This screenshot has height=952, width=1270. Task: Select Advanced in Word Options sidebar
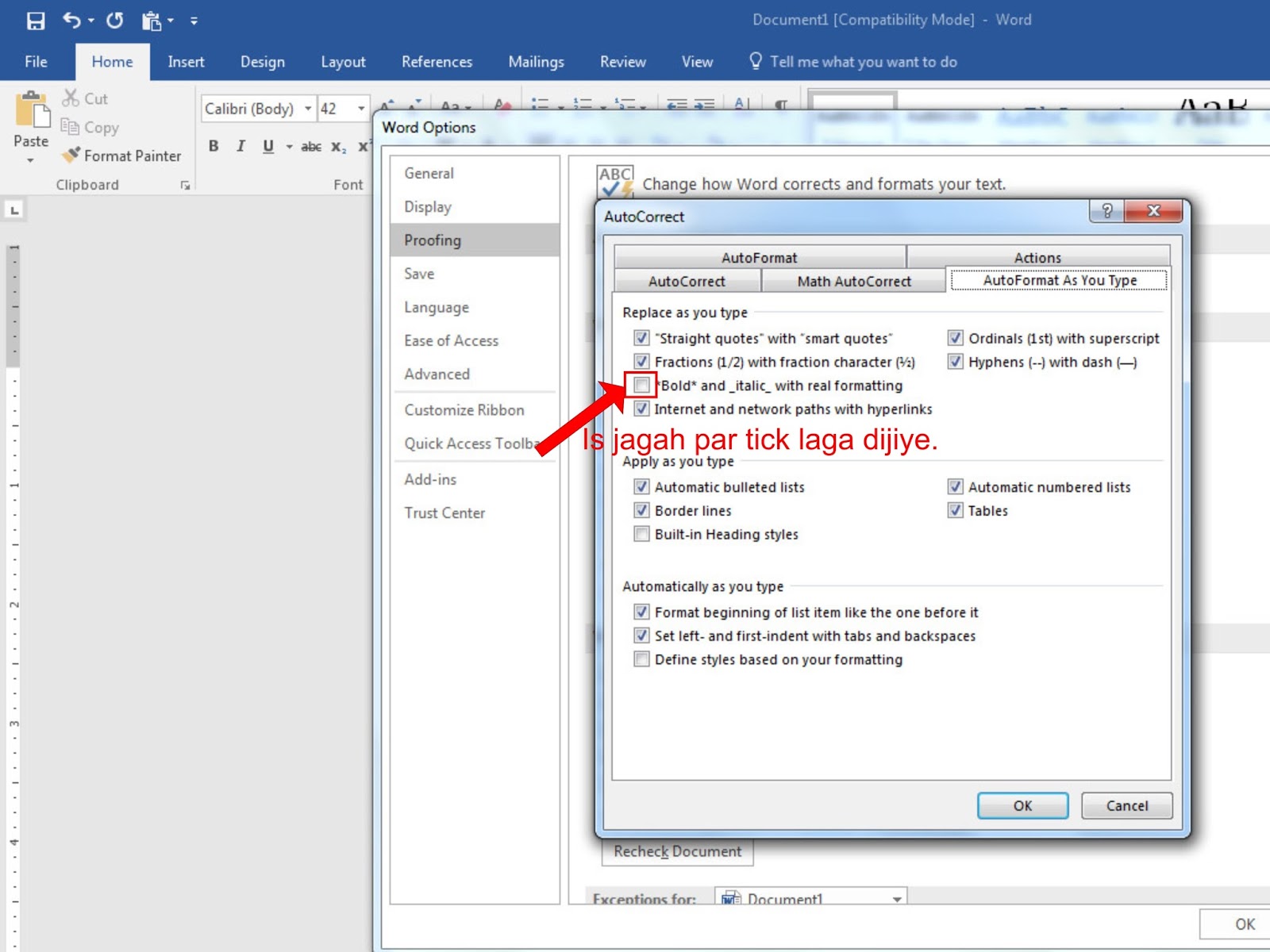(474, 374)
